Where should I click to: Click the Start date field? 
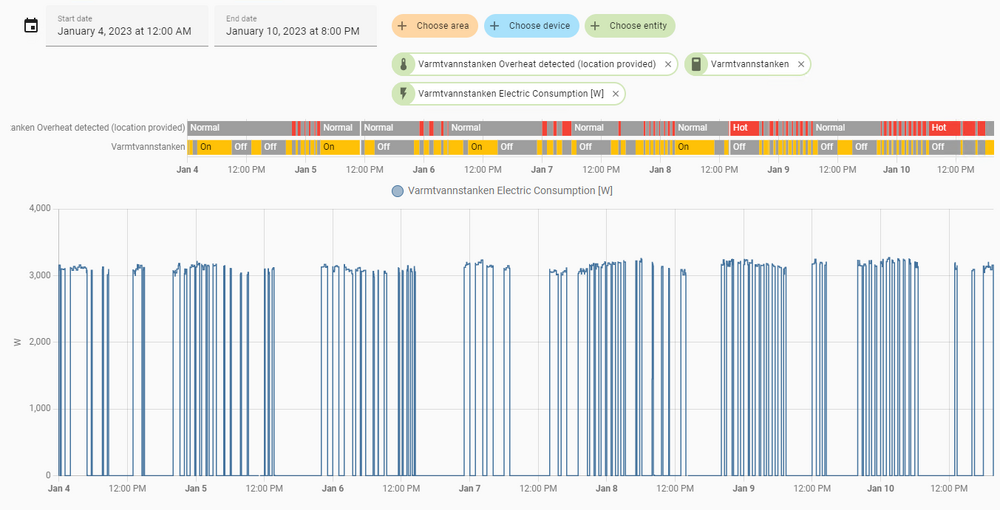pyautogui.click(x=127, y=26)
